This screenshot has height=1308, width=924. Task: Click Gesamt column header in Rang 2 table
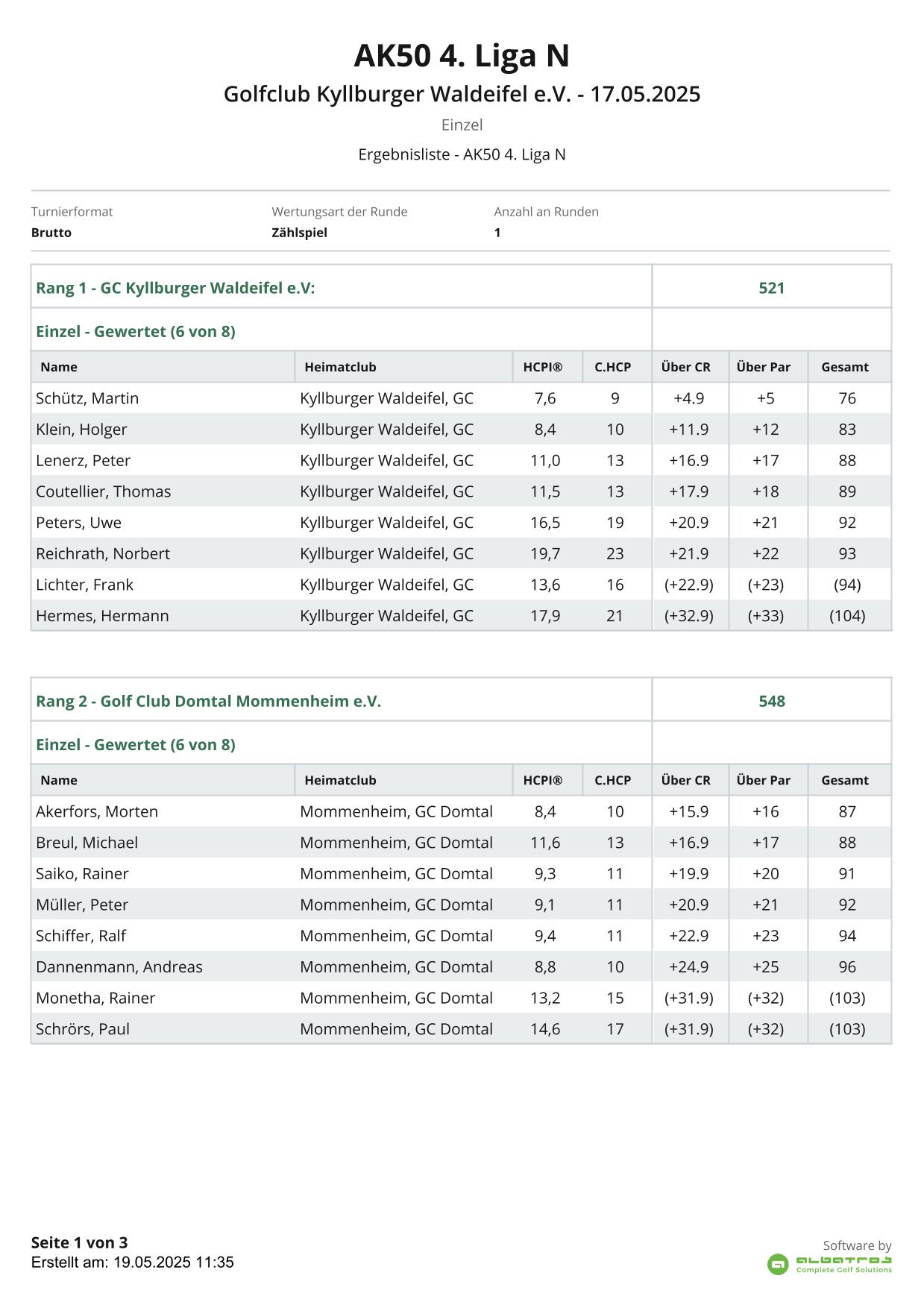(x=844, y=780)
